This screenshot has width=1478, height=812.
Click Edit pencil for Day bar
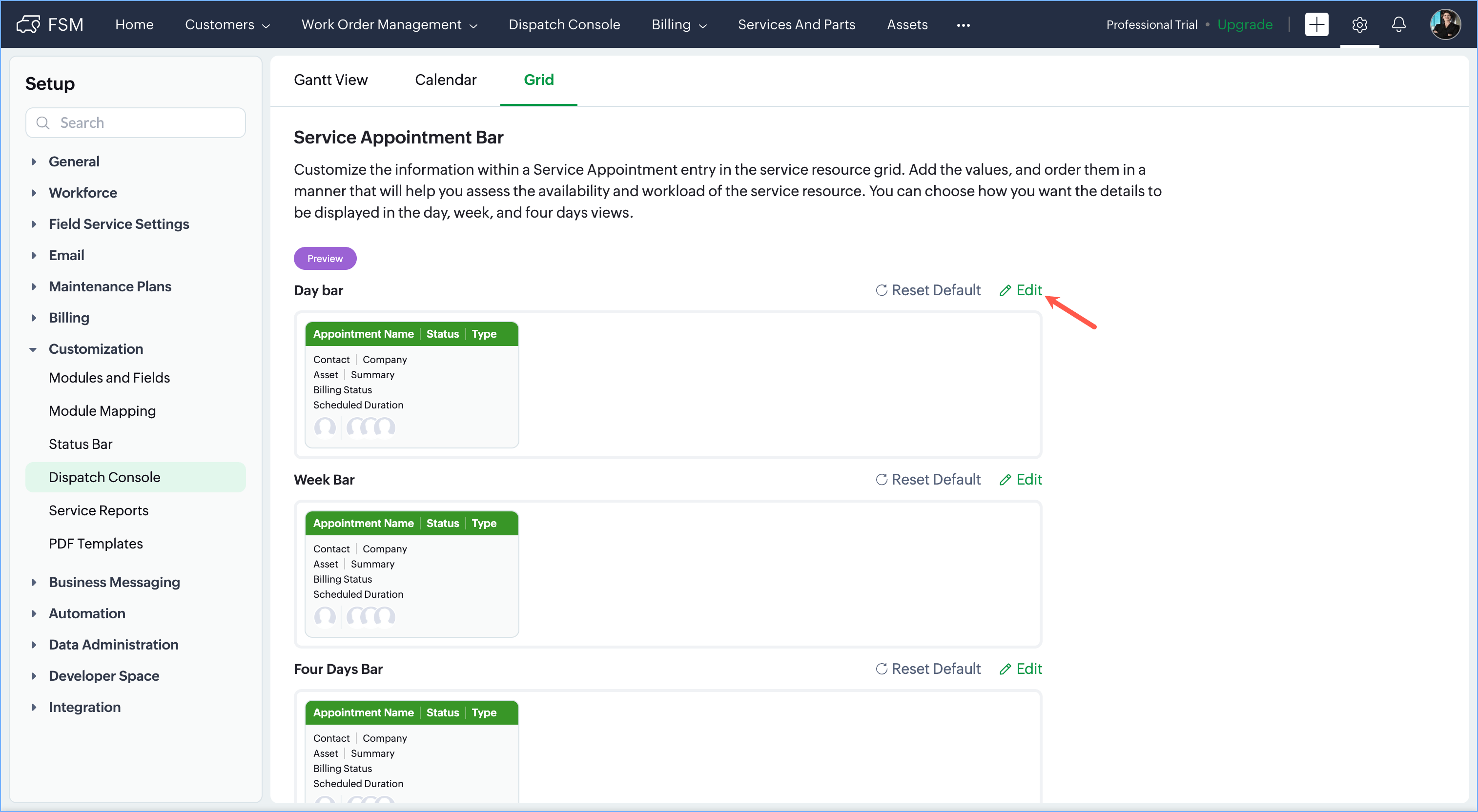1021,290
